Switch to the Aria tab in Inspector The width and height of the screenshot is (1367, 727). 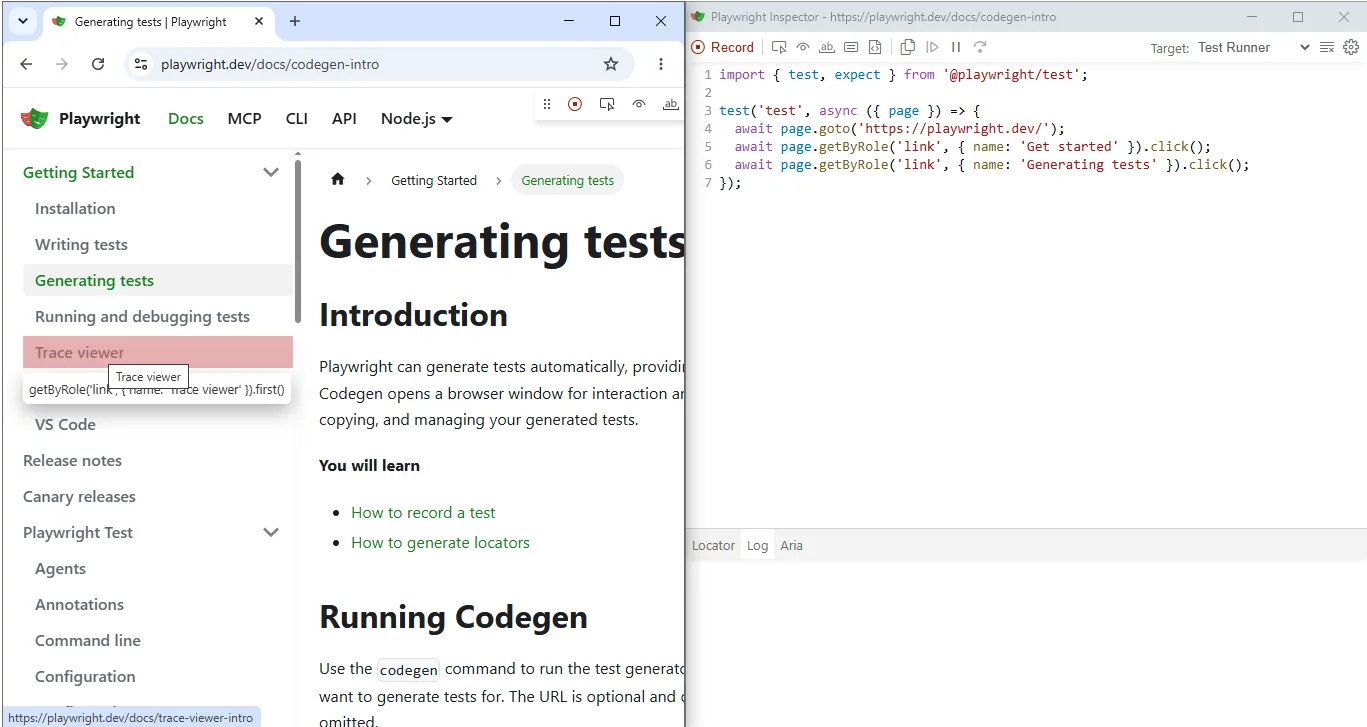click(791, 546)
